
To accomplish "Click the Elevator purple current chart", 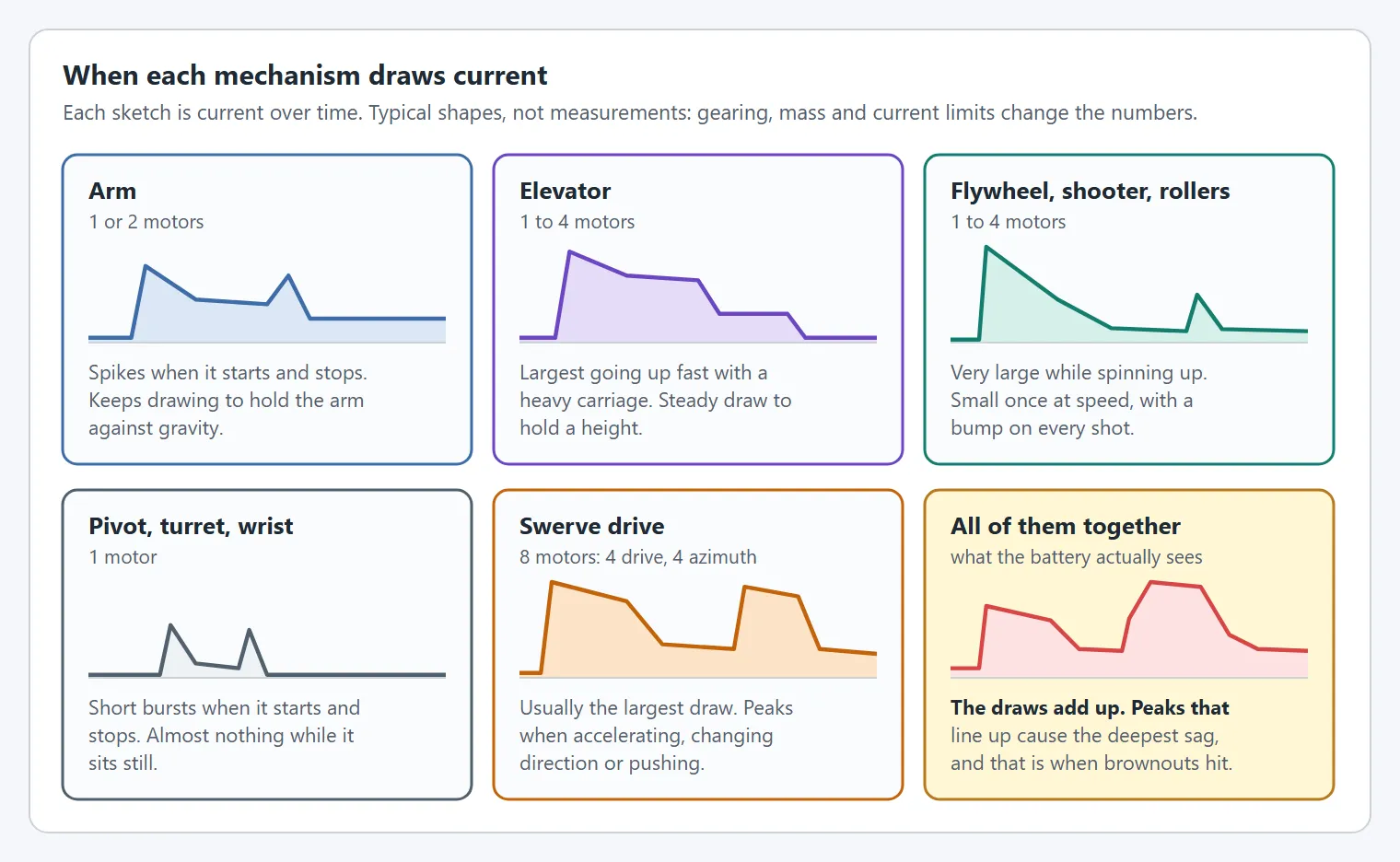I will (x=698, y=293).
